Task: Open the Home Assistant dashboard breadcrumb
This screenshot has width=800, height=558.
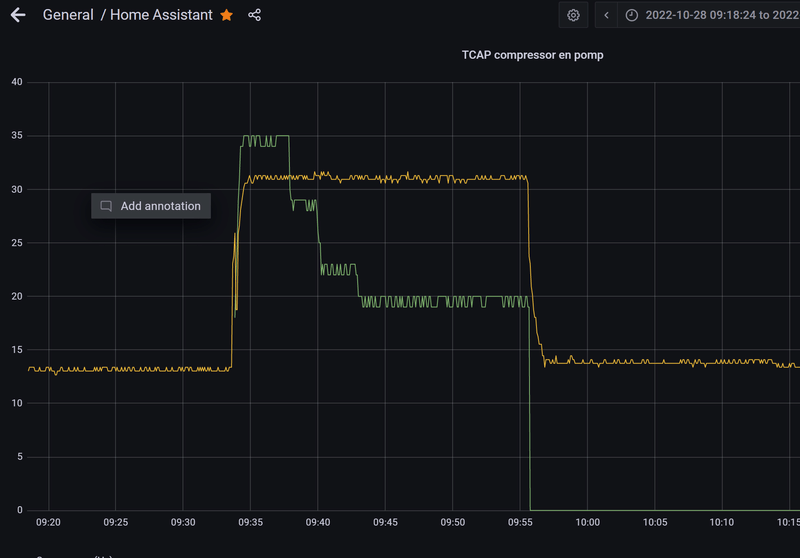Action: pyautogui.click(x=161, y=15)
